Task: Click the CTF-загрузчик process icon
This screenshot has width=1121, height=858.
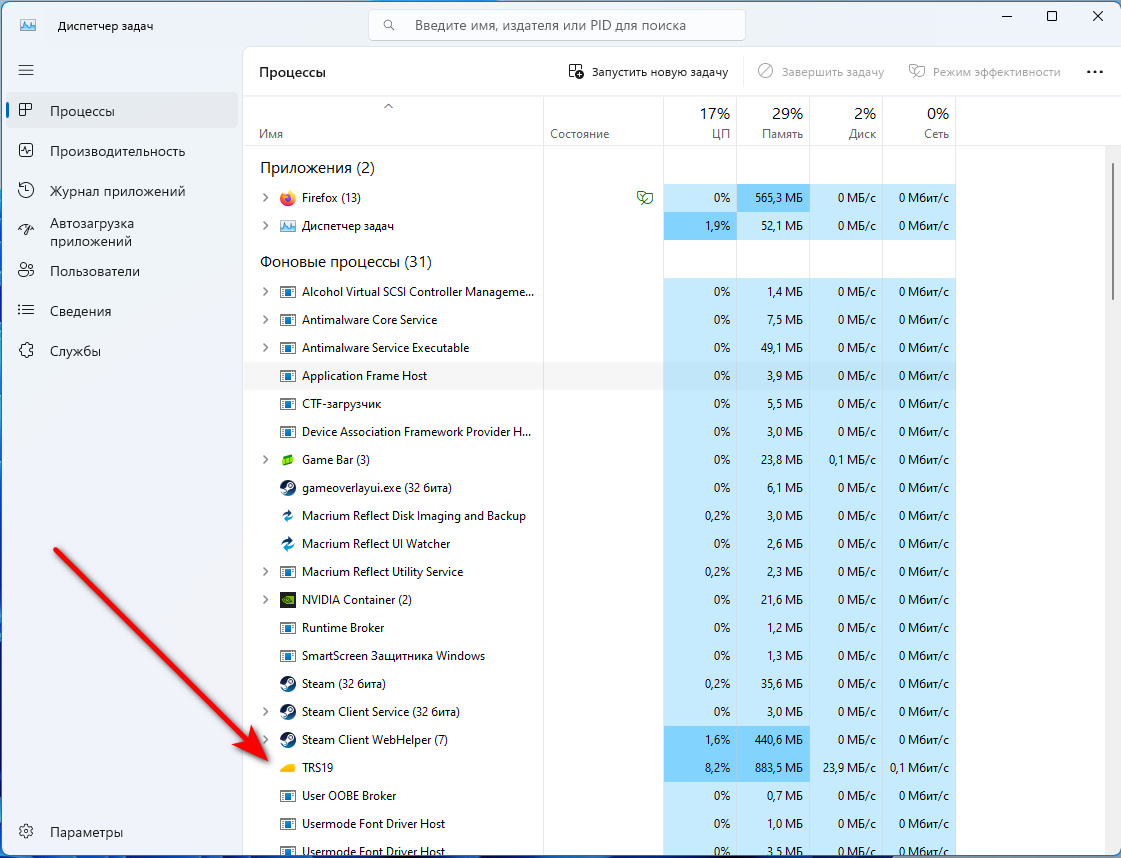Action: pyautogui.click(x=287, y=404)
